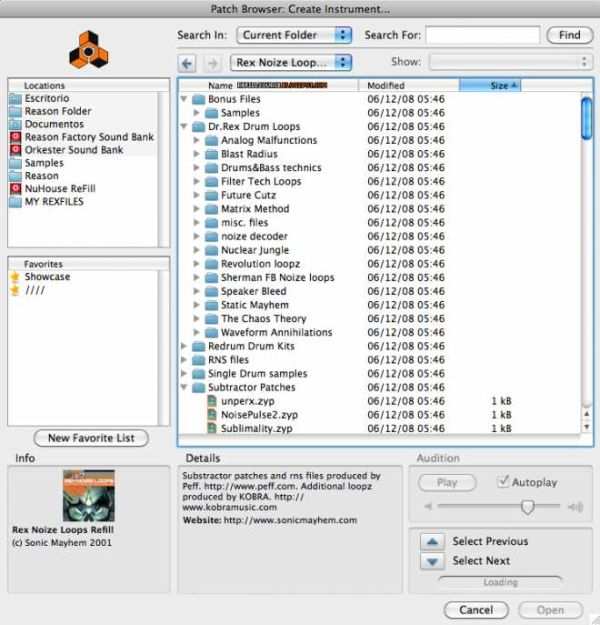Viewport: 600px width, 625px height.
Task: Open the Show filter dropdown
Action: point(511,62)
